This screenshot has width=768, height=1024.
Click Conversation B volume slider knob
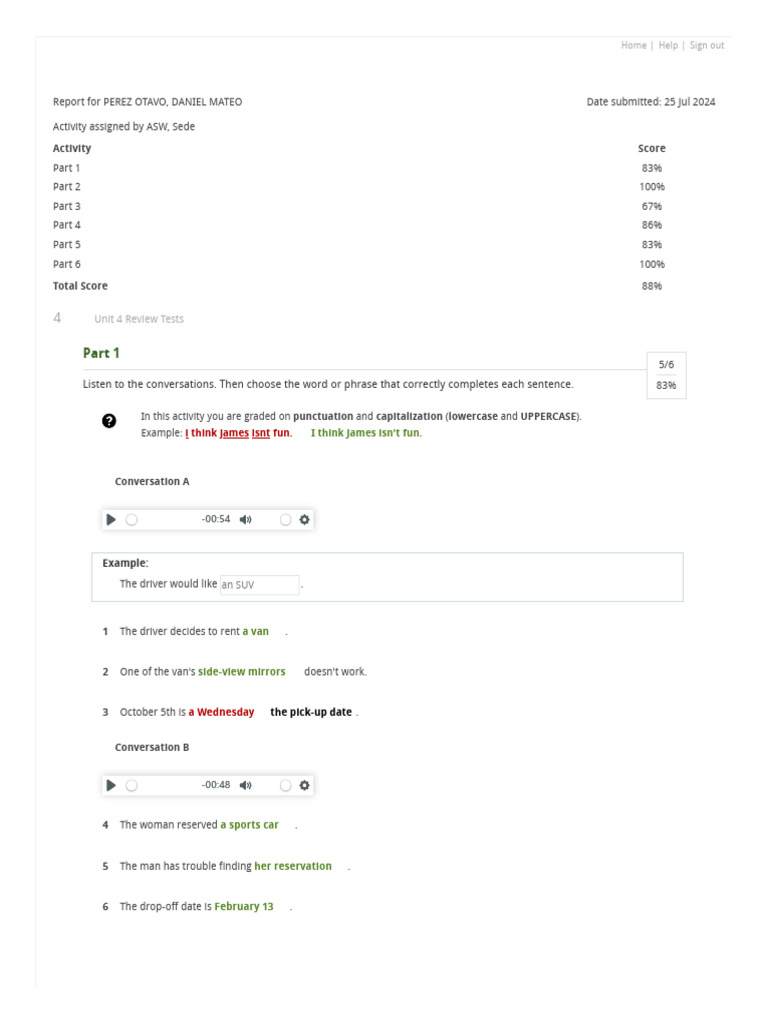pos(285,786)
